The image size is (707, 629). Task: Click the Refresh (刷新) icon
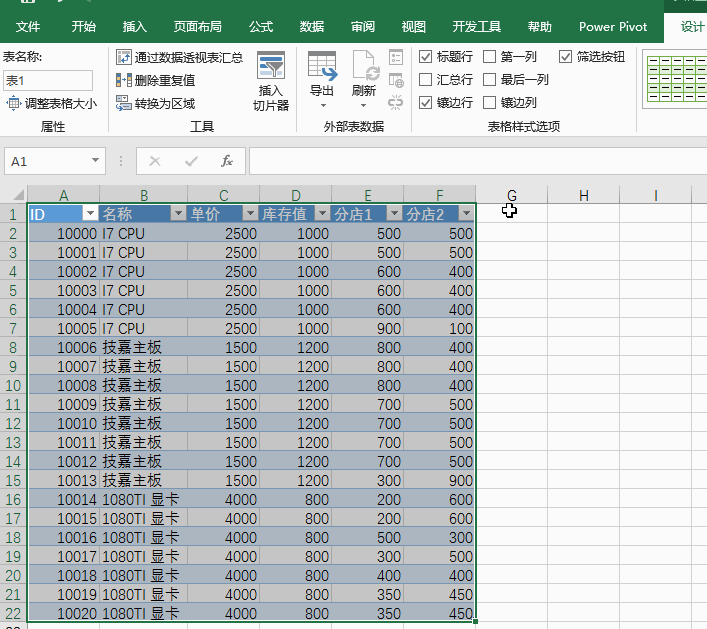point(364,66)
